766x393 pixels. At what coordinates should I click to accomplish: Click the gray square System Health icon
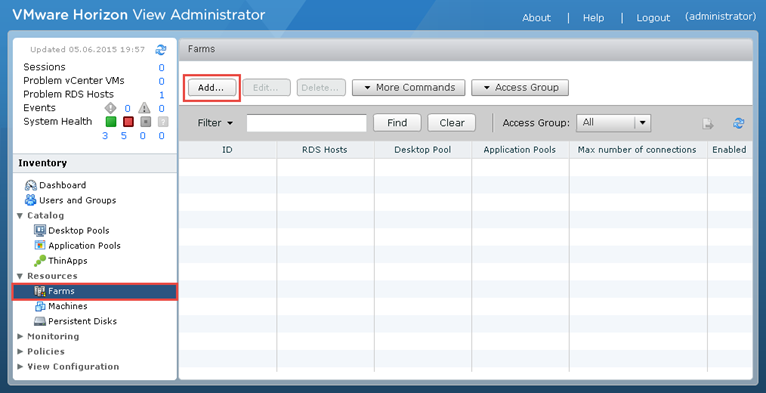click(x=146, y=122)
